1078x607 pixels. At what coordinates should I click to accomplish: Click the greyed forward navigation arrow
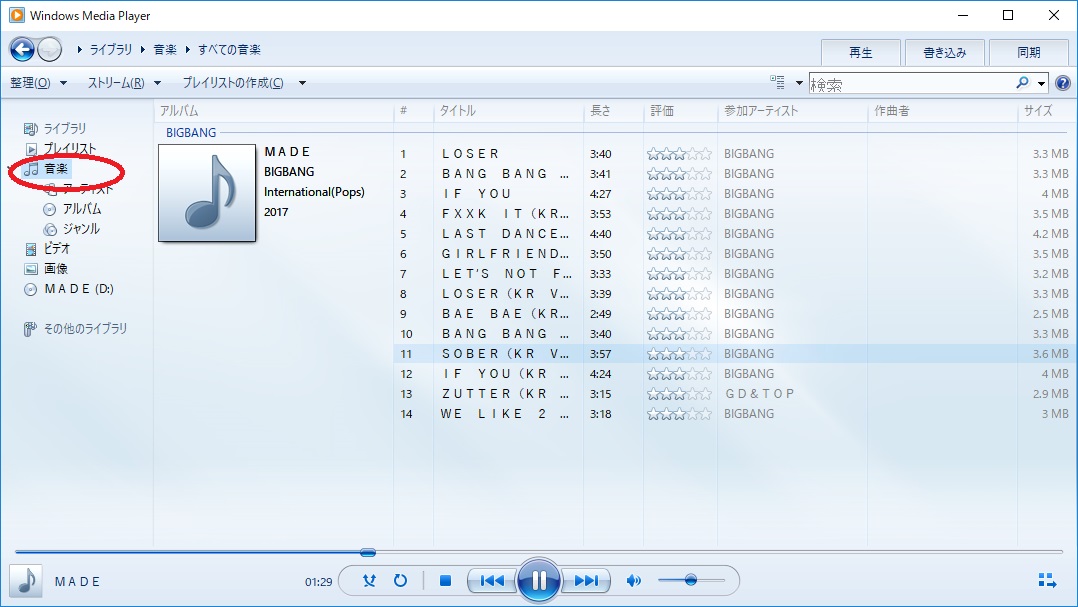click(x=50, y=49)
